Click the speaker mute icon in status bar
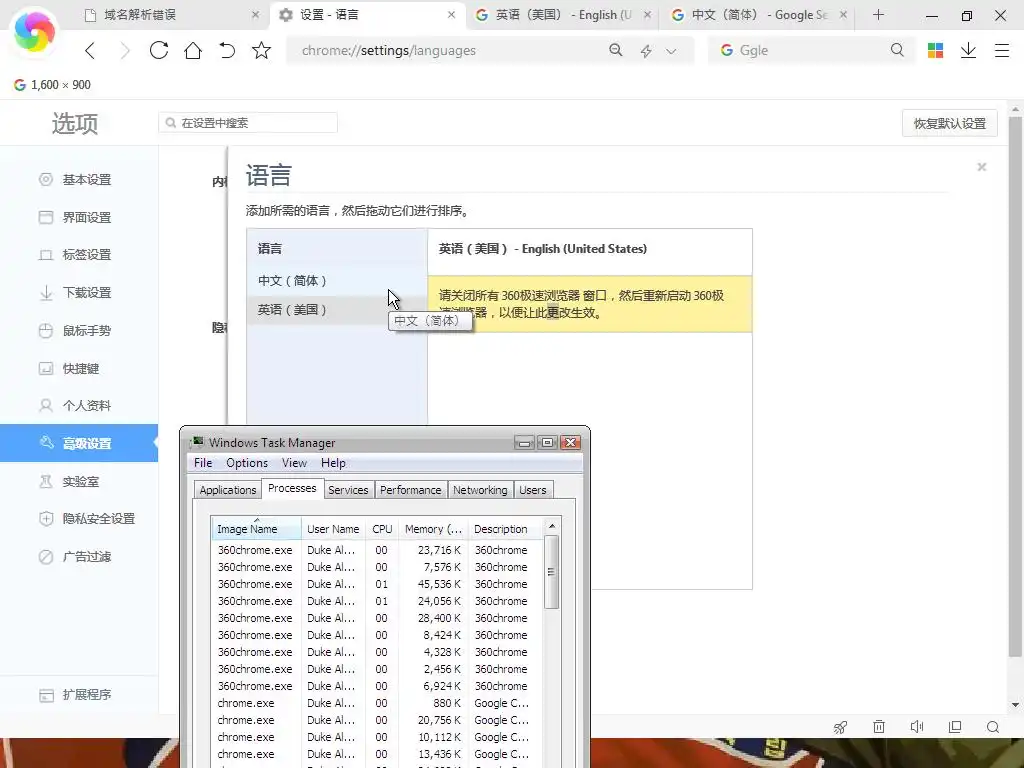The image size is (1024, 768). click(917, 727)
